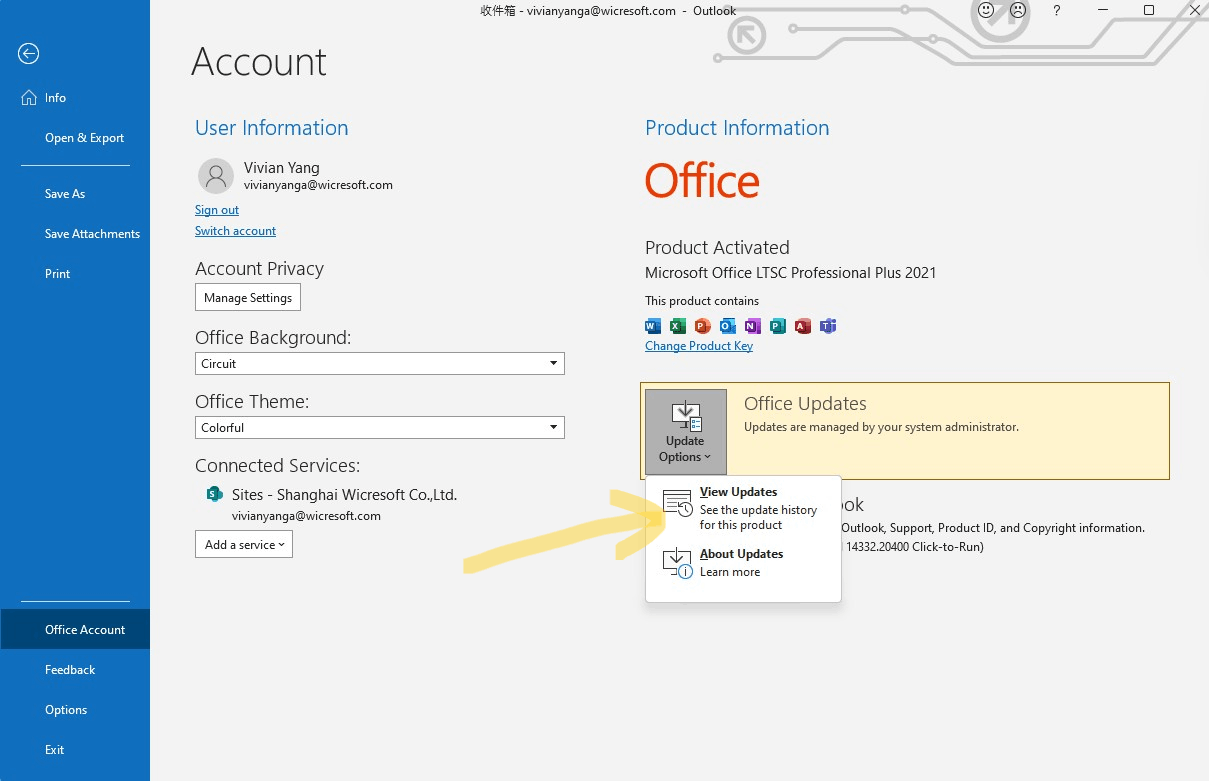Viewport: 1209px width, 781px height.
Task: Click the Excel product icon
Action: pos(678,325)
